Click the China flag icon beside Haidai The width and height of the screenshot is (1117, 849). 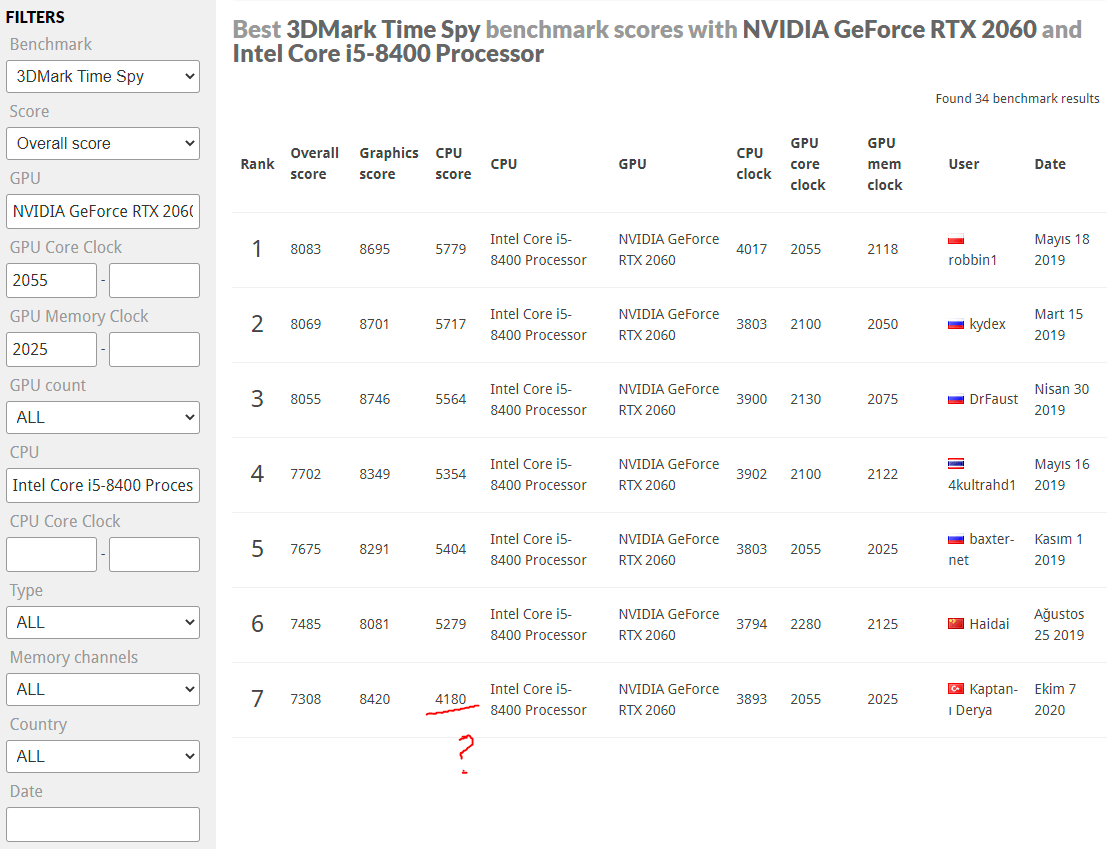(x=956, y=625)
